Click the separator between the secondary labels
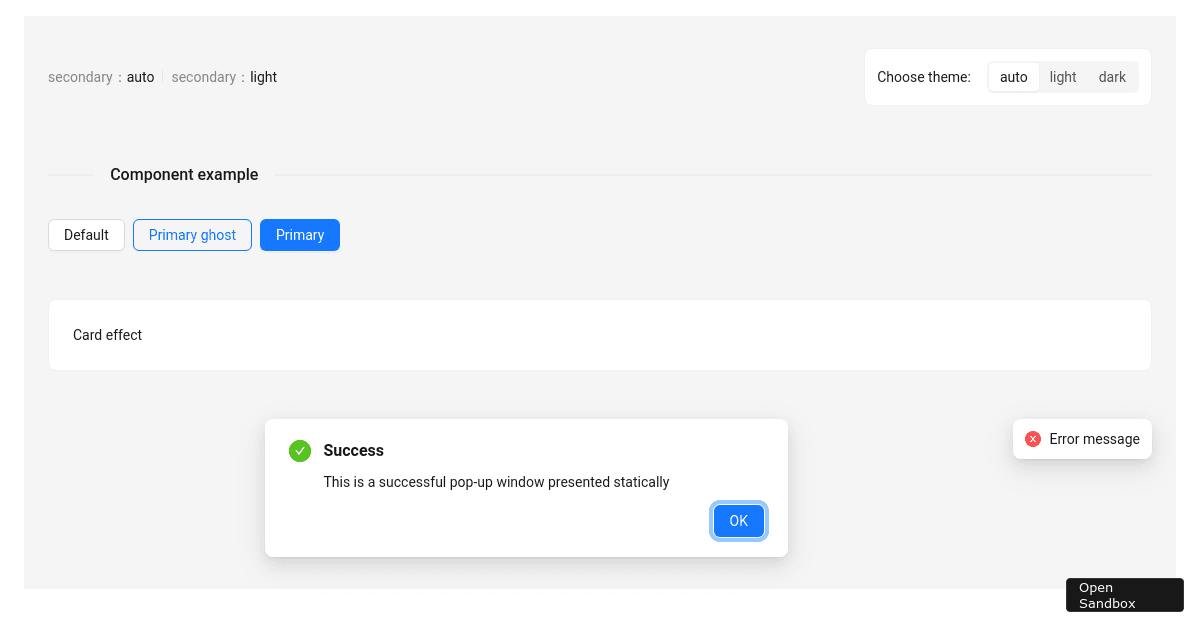 coord(163,77)
